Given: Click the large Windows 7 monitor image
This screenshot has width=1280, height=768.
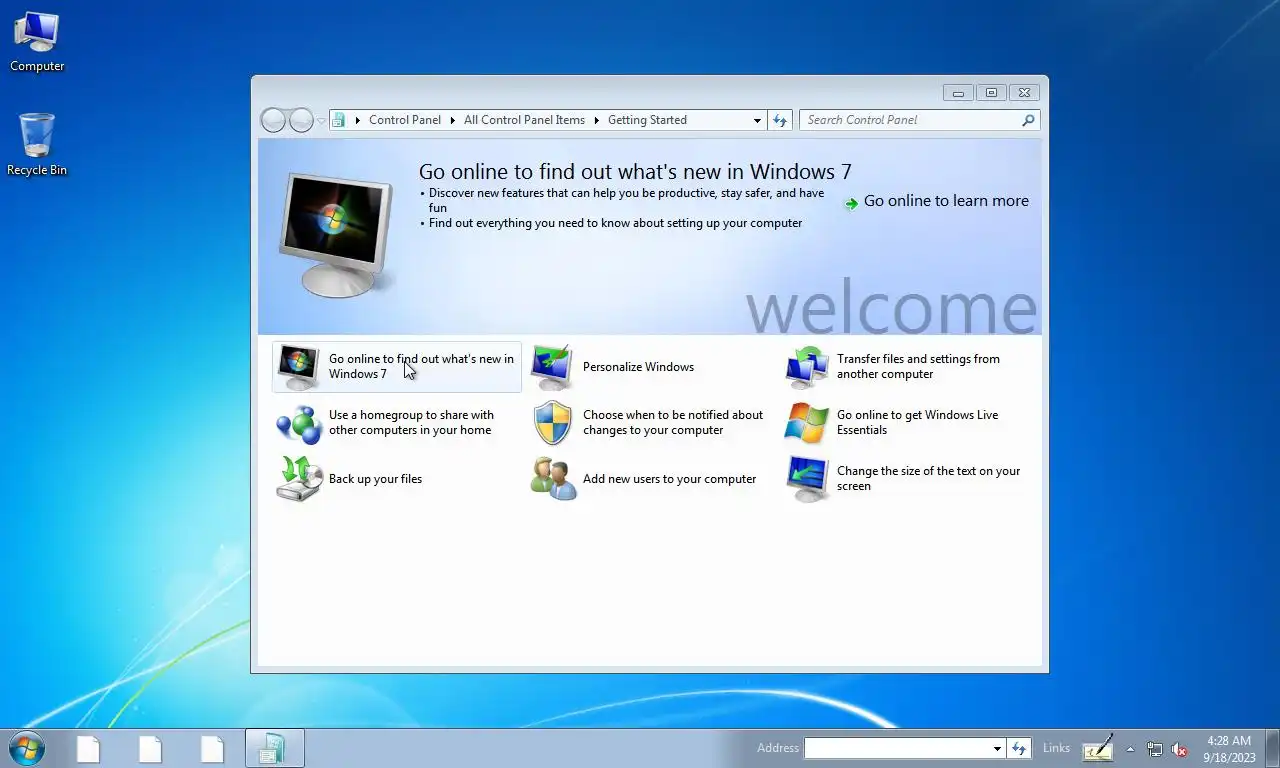Looking at the screenshot, I should [335, 235].
